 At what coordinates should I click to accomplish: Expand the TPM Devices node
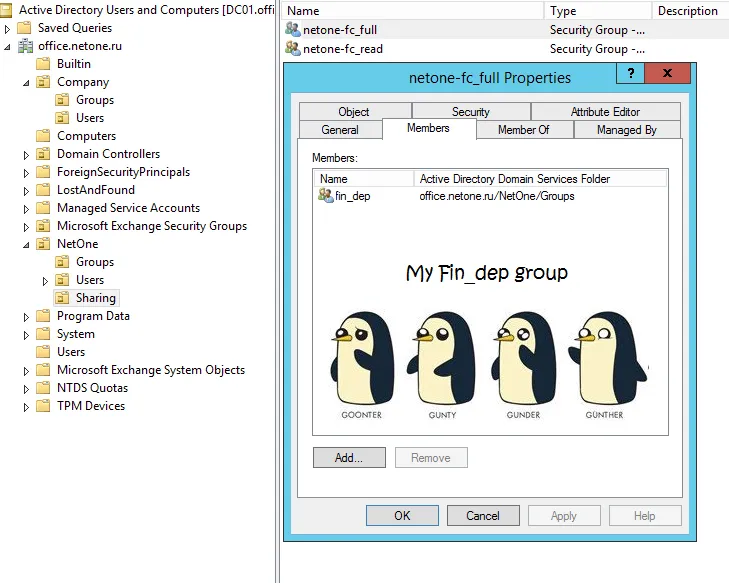coord(26,407)
